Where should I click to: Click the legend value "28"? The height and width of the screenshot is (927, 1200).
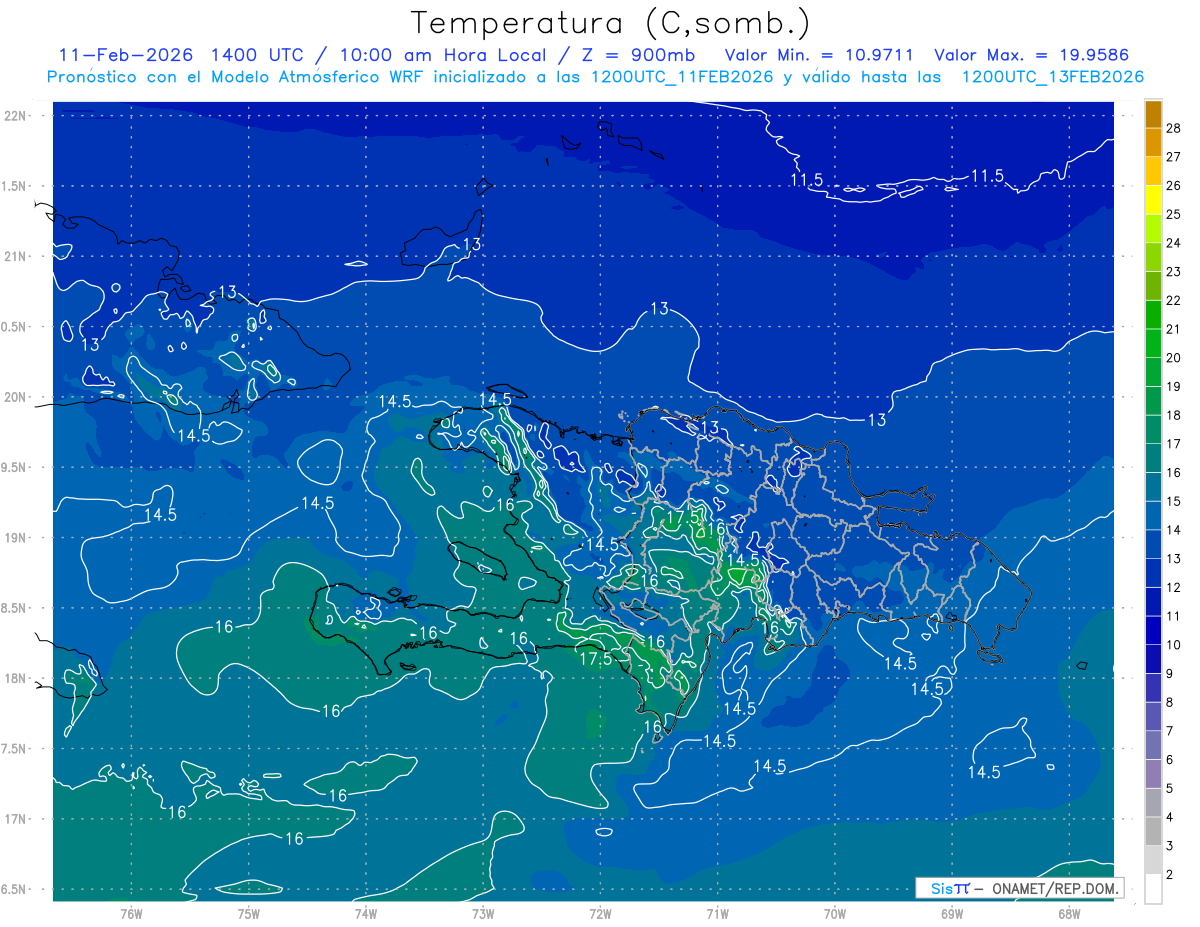(1174, 128)
